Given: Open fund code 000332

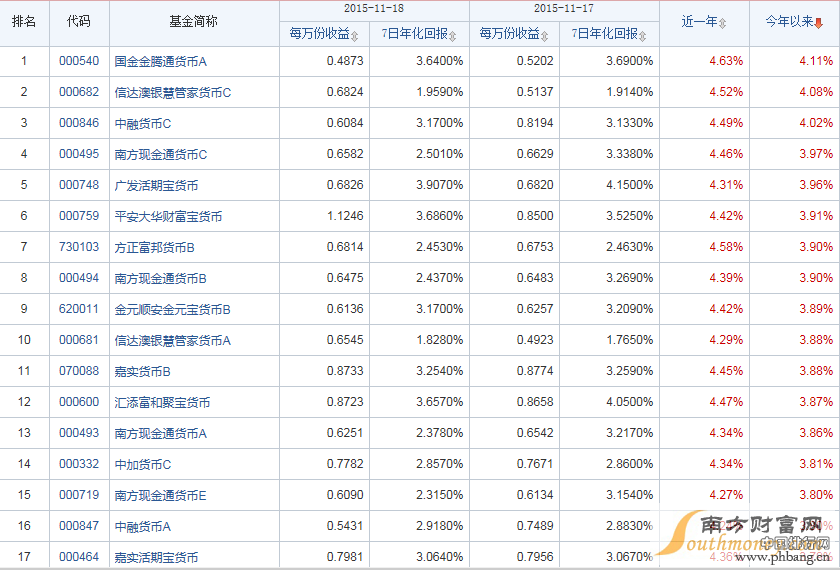Looking at the screenshot, I should [x=79, y=465].
